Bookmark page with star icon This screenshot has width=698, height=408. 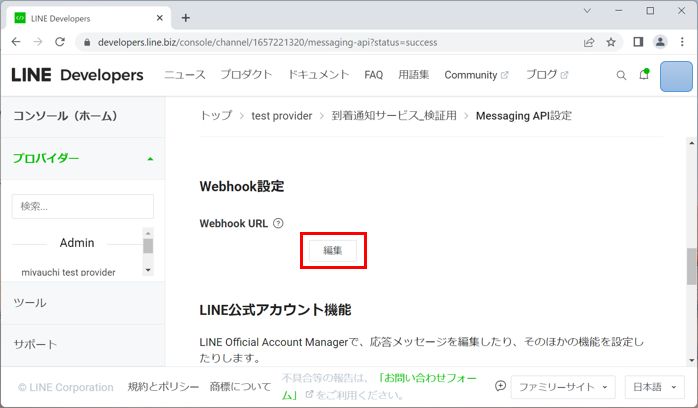pyautogui.click(x=611, y=42)
